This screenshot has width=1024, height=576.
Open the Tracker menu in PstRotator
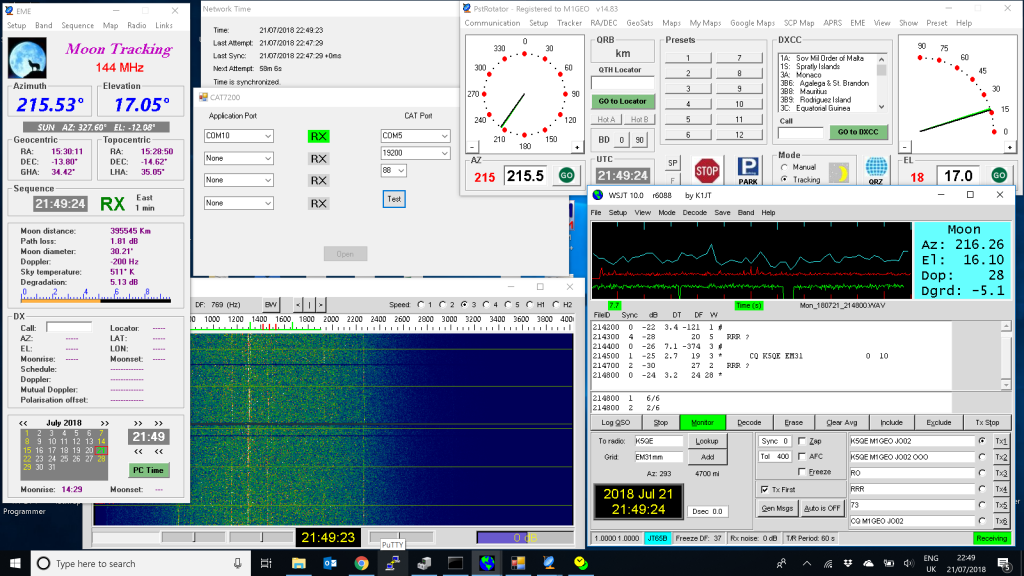tap(569, 23)
